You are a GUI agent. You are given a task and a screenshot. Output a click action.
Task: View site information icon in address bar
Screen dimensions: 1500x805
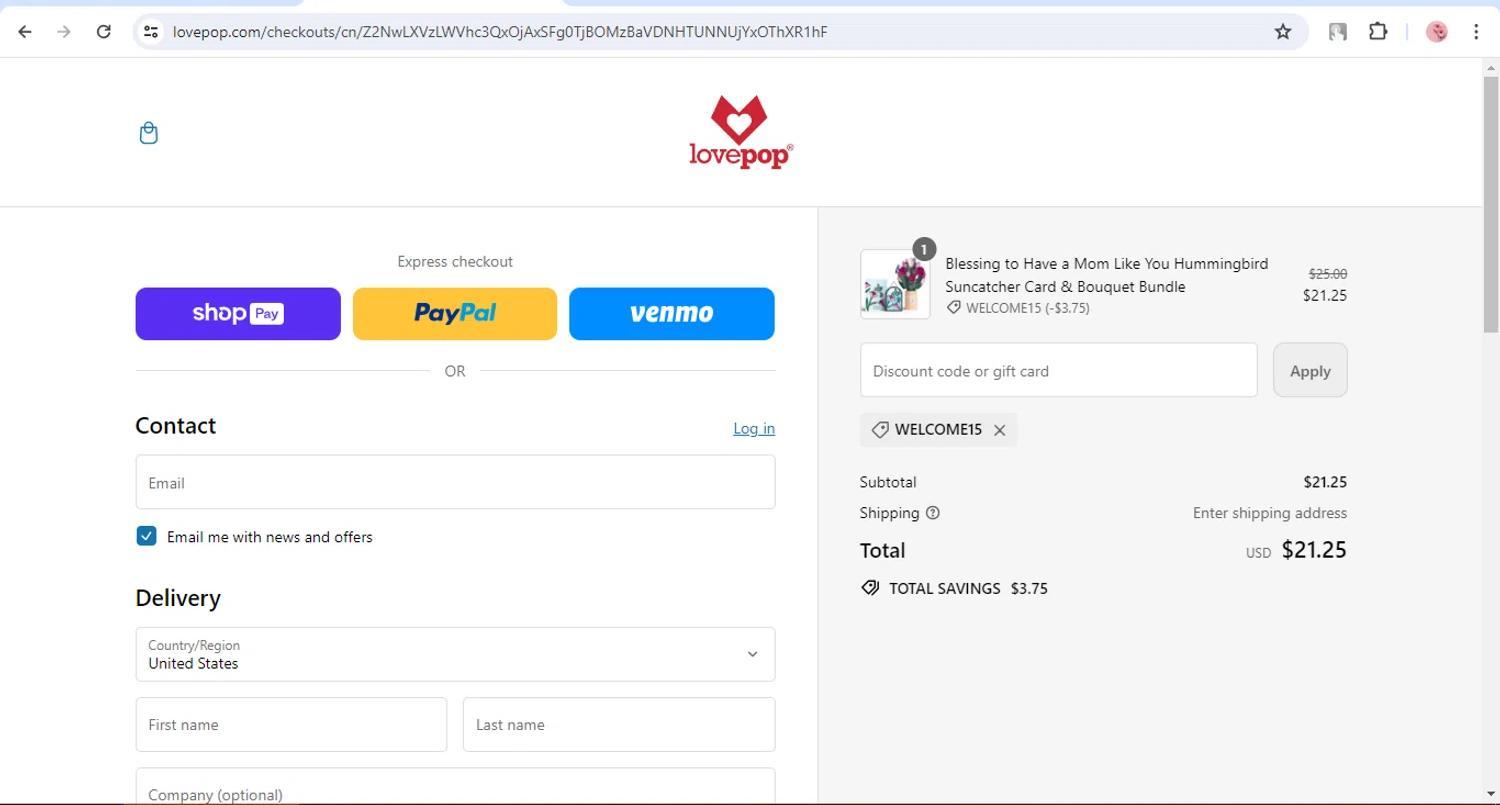click(x=151, y=32)
